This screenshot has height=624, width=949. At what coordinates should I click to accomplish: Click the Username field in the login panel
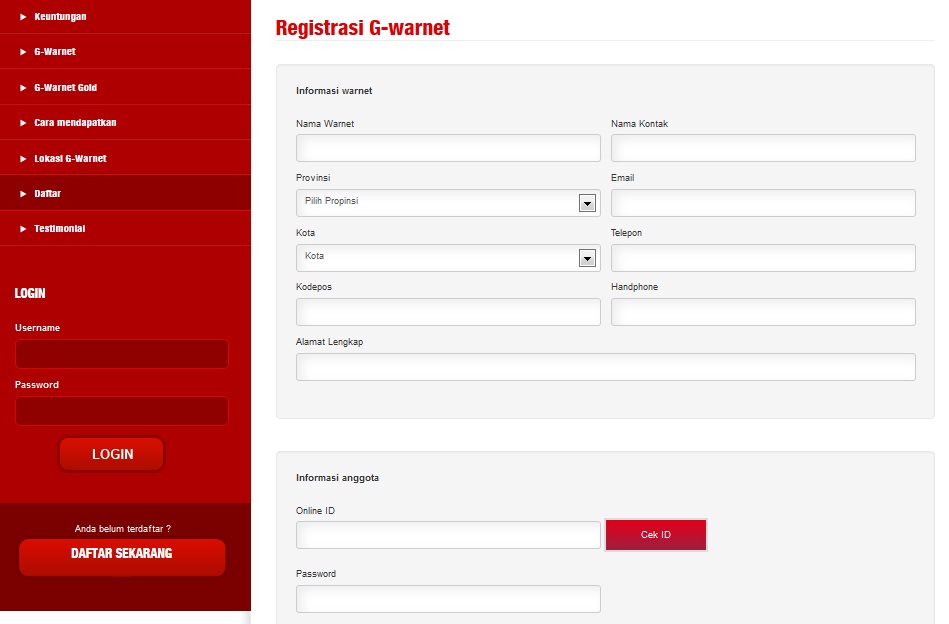121,353
